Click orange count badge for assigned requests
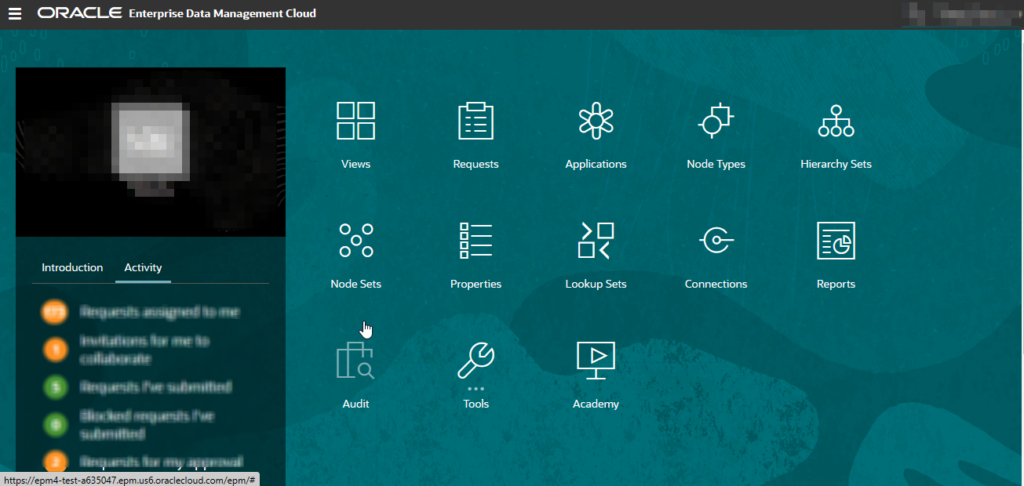This screenshot has height=486, width=1024. click(x=55, y=312)
